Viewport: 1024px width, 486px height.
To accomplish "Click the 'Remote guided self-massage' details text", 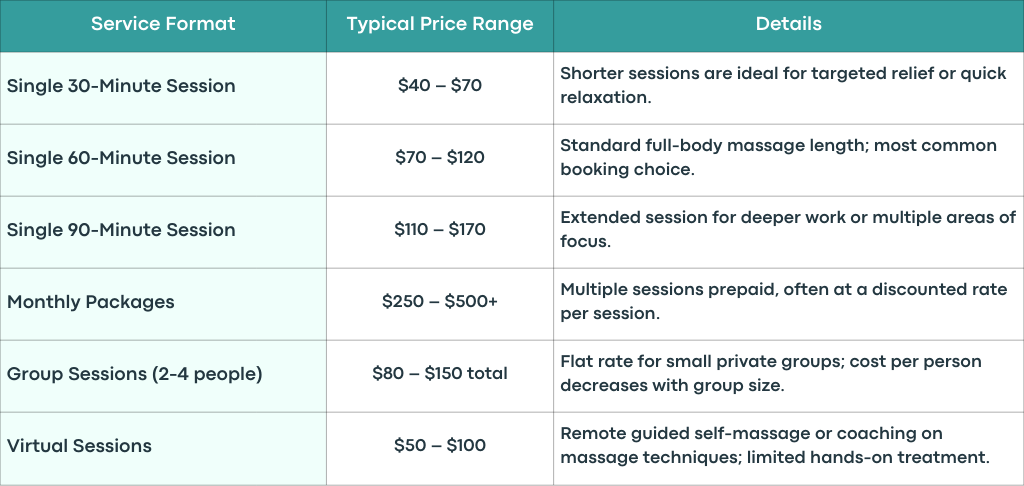I will click(x=775, y=445).
